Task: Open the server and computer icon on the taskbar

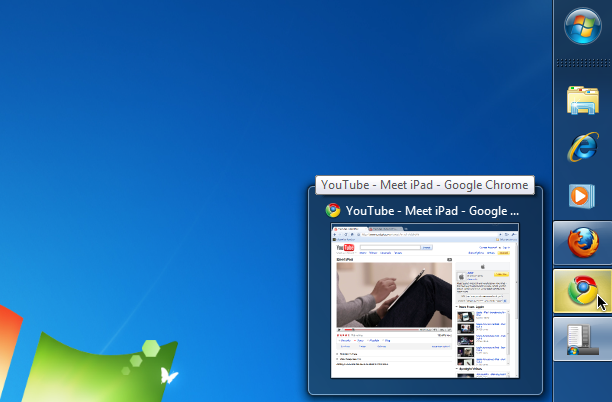Action: (x=583, y=339)
